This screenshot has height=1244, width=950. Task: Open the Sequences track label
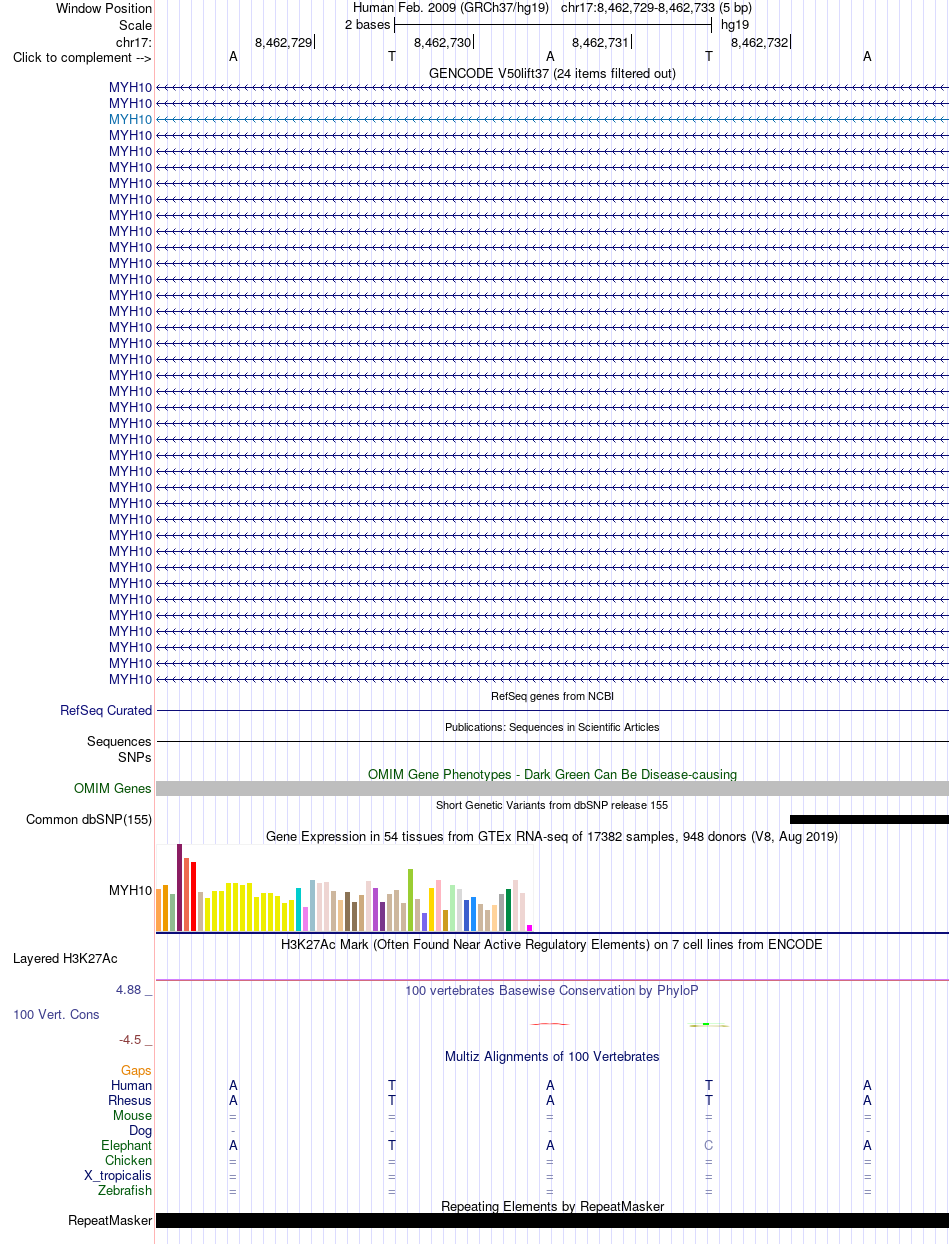tap(120, 741)
